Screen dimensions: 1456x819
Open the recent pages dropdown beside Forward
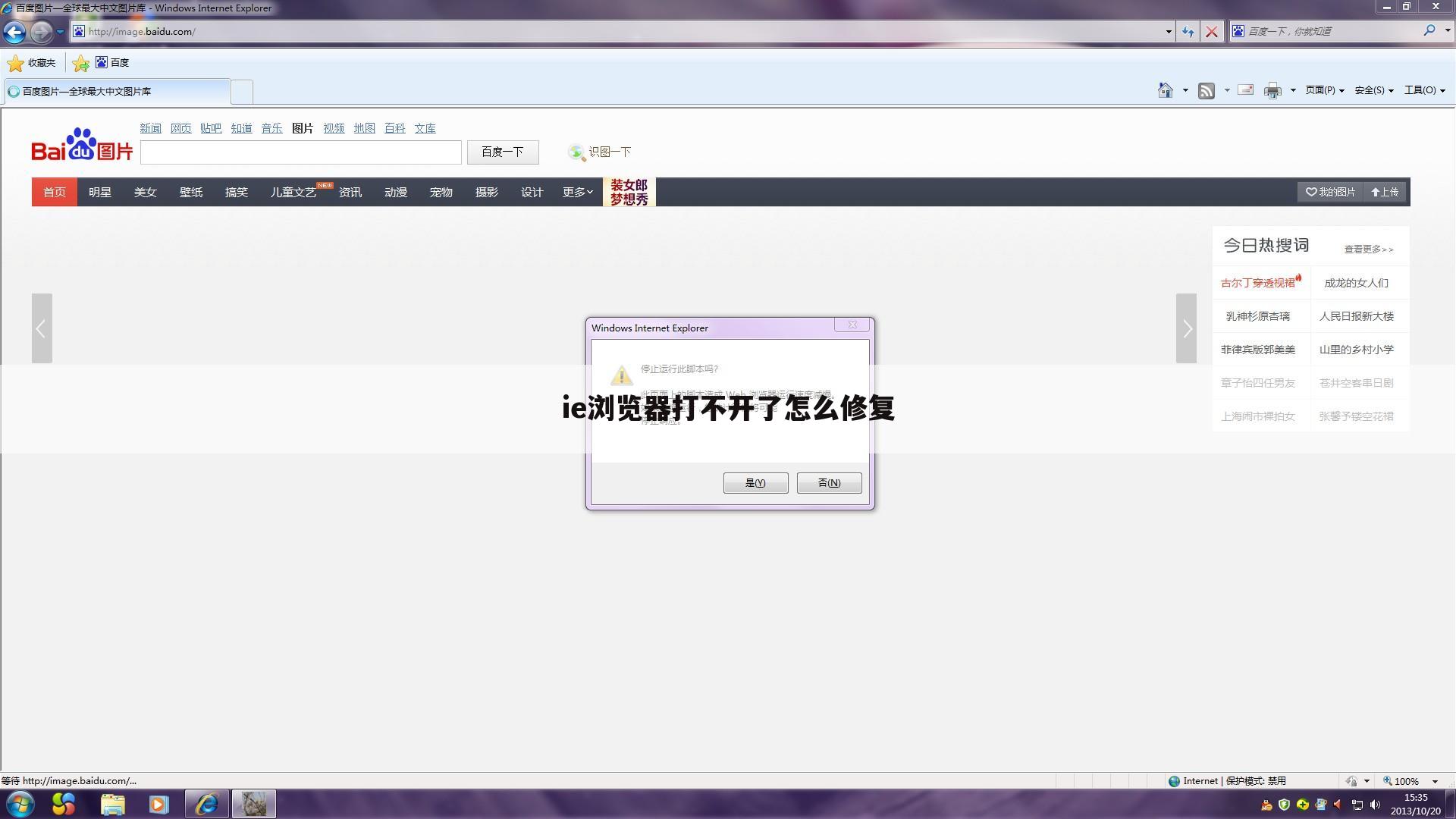(x=60, y=32)
